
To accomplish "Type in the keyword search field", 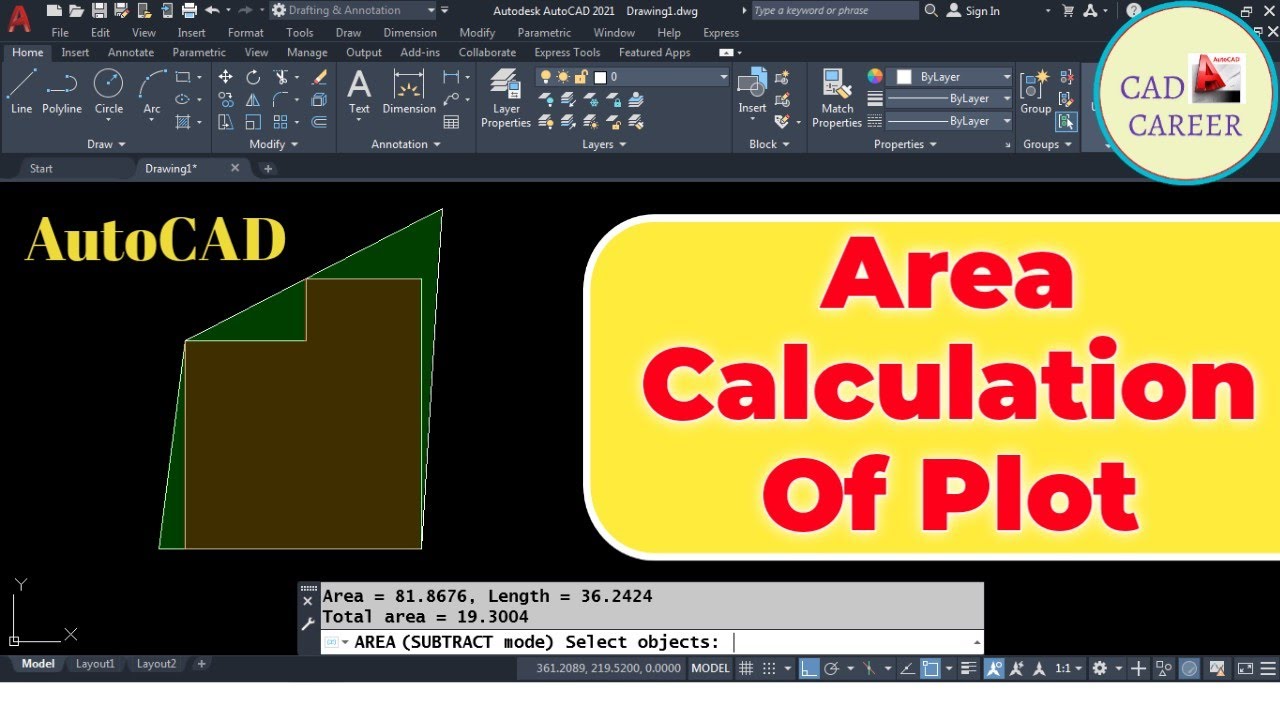I will click(833, 10).
